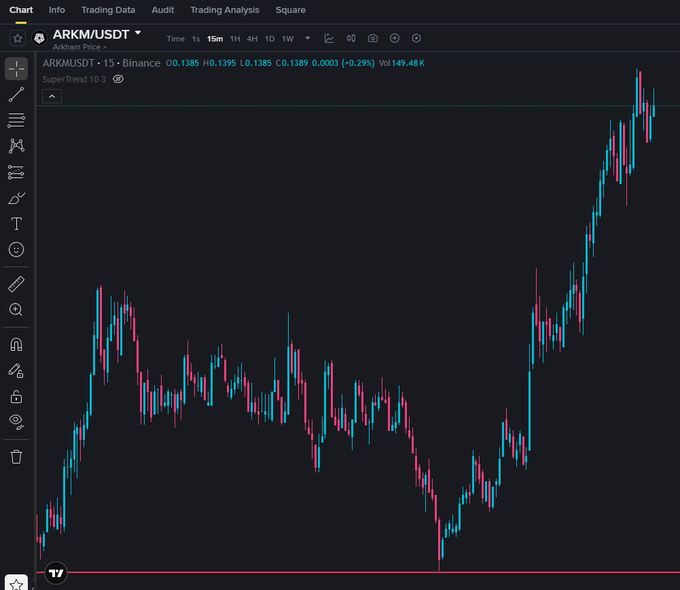680x590 pixels.
Task: Hide all drawings with eye icon
Action: [16, 421]
